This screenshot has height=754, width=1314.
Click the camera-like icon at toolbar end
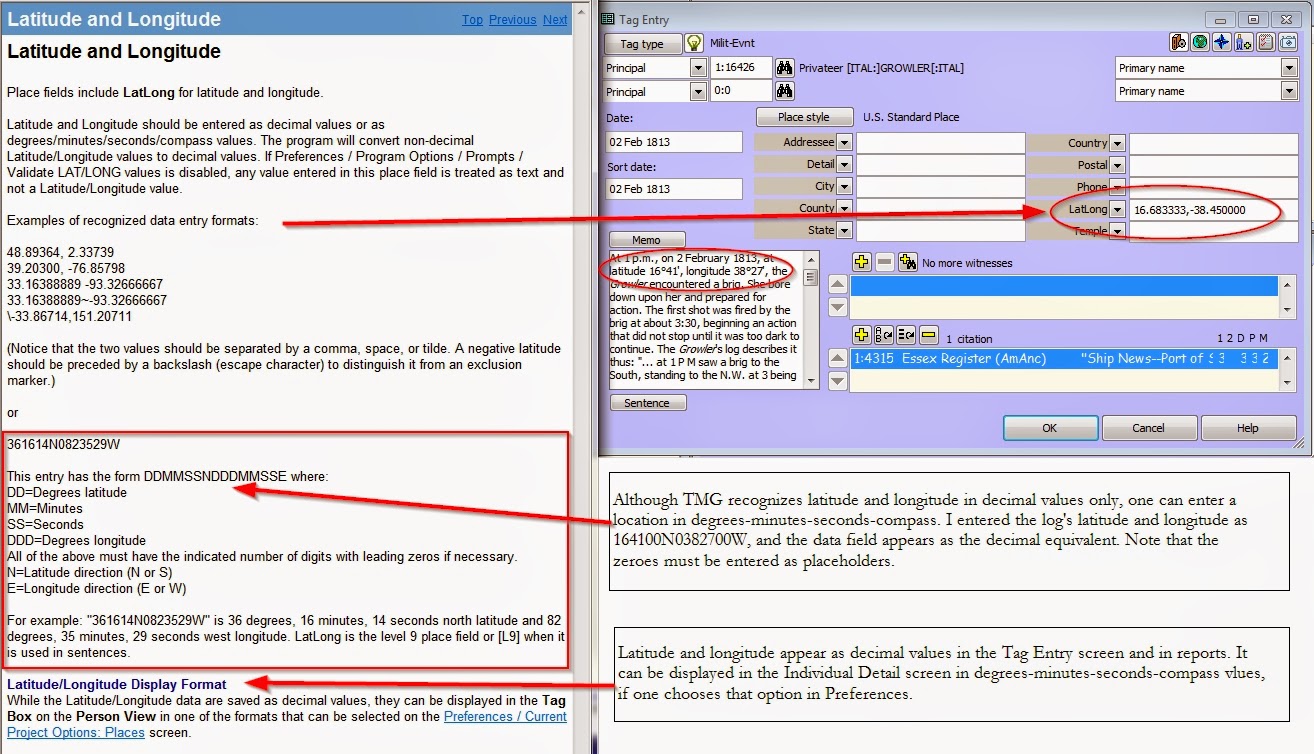[1287, 42]
